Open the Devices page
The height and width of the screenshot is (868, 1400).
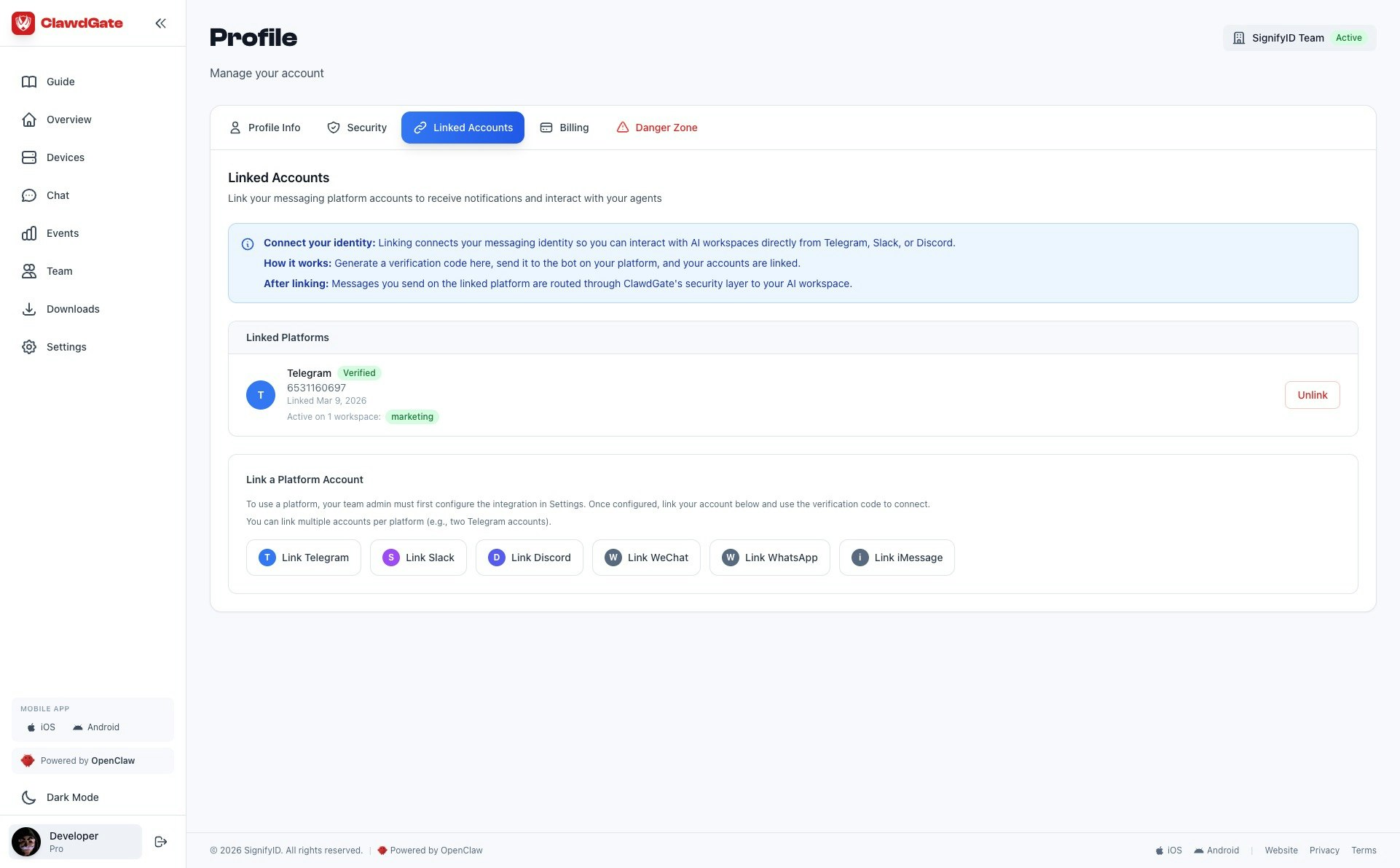[65, 157]
